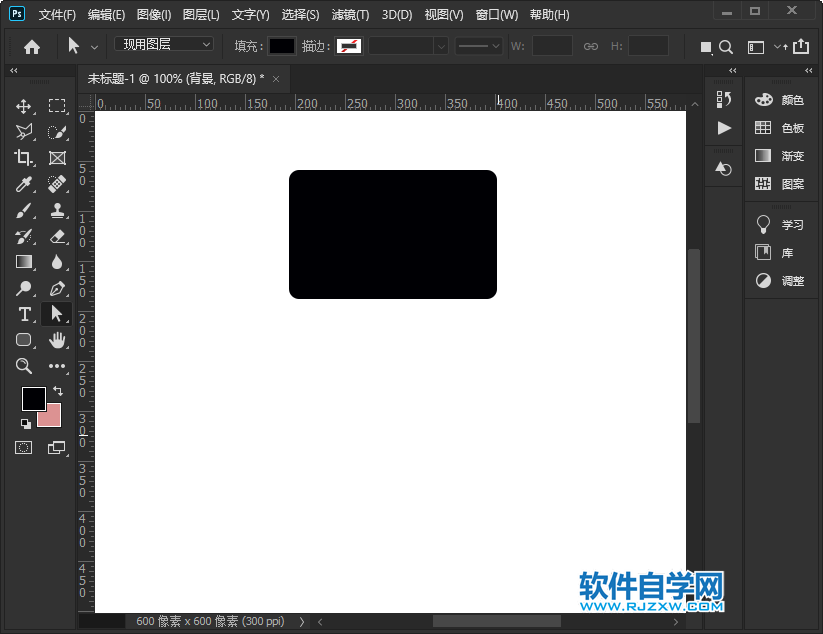Select the Lasso tool

pos(24,131)
